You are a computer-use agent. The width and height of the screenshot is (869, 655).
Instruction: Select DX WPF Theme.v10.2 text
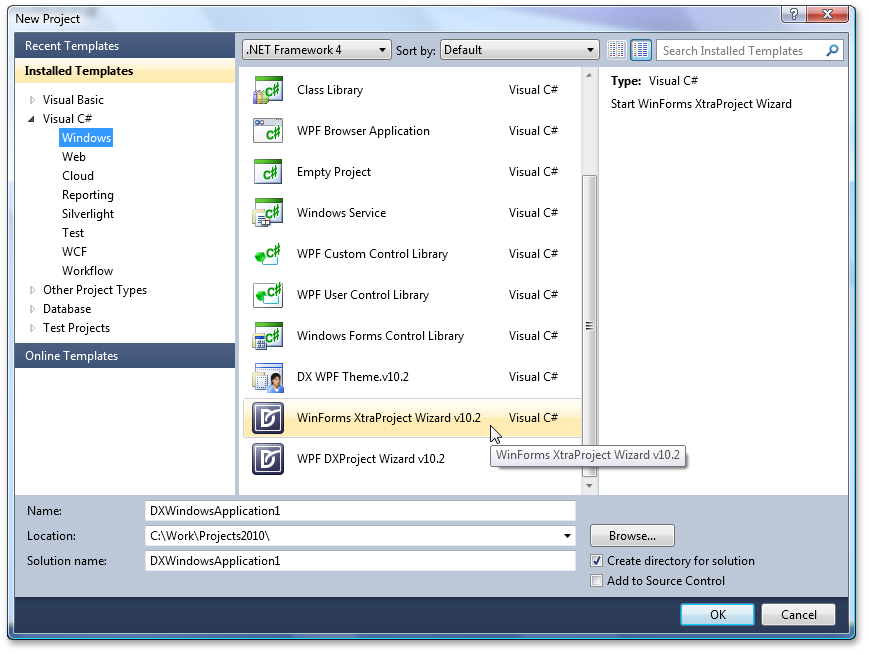click(x=352, y=377)
